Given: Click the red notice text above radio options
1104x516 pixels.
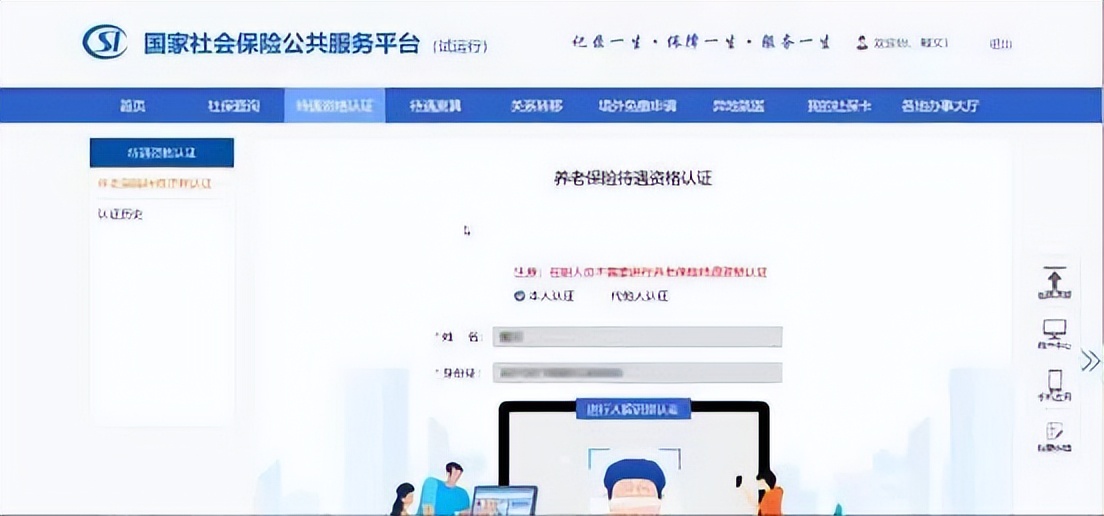Looking at the screenshot, I should 640,272.
